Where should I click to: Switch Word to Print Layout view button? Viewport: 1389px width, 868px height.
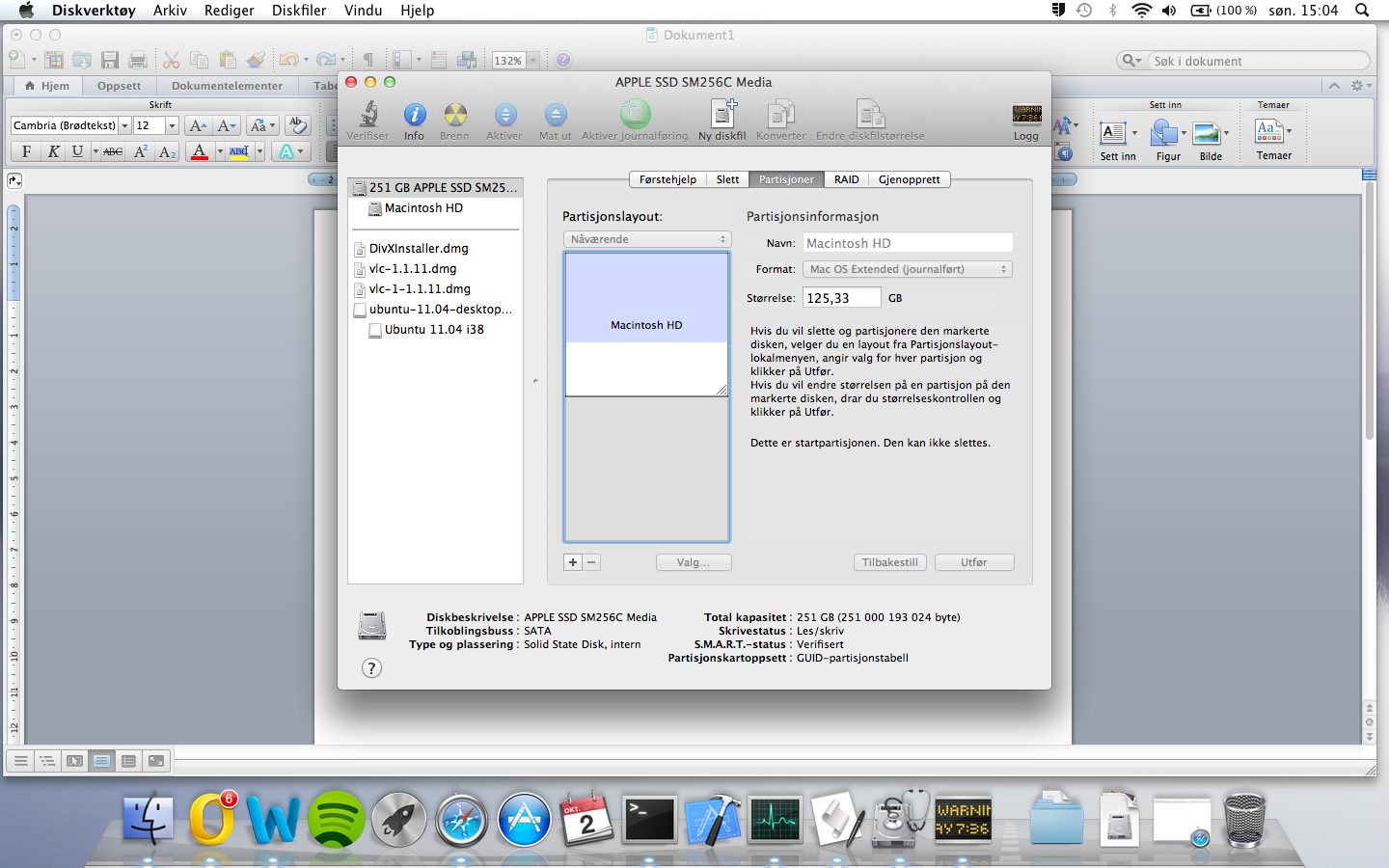(x=101, y=761)
